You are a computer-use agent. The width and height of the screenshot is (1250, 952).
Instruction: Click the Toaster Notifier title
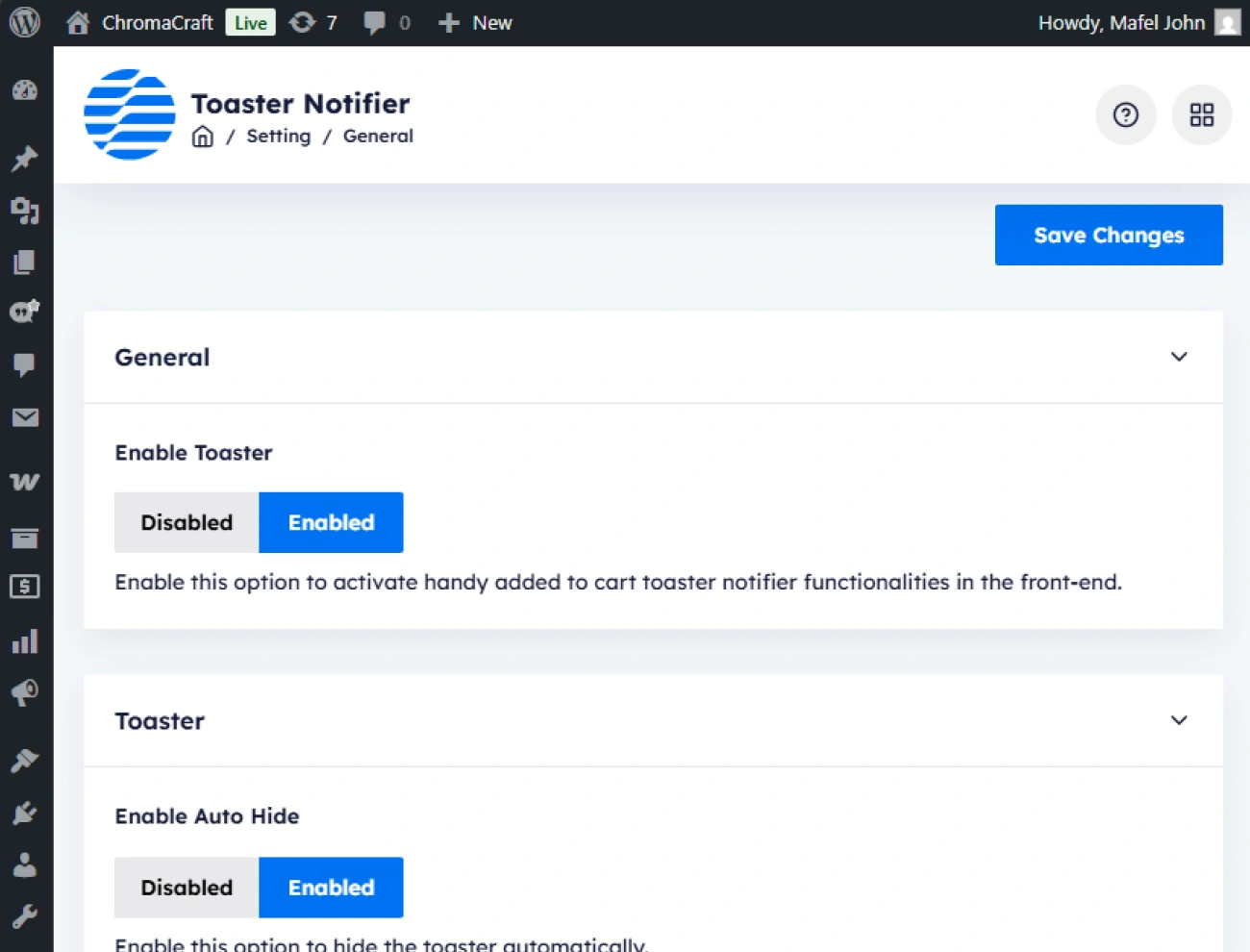300,103
